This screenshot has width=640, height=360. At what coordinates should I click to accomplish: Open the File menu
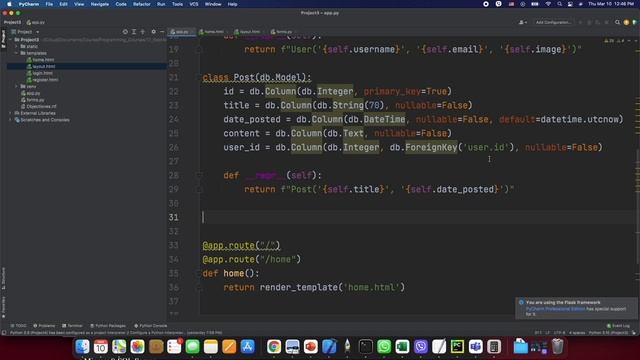49,4
